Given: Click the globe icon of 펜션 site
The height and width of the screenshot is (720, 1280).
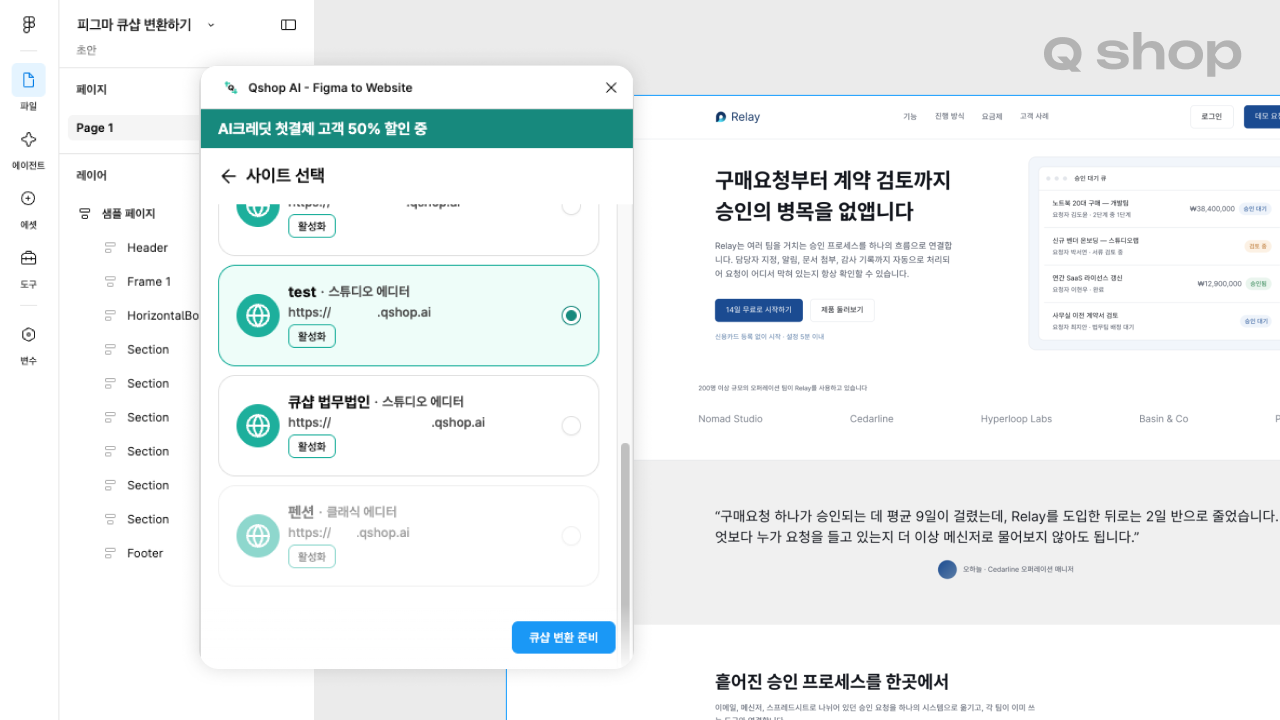Looking at the screenshot, I should pos(258,536).
